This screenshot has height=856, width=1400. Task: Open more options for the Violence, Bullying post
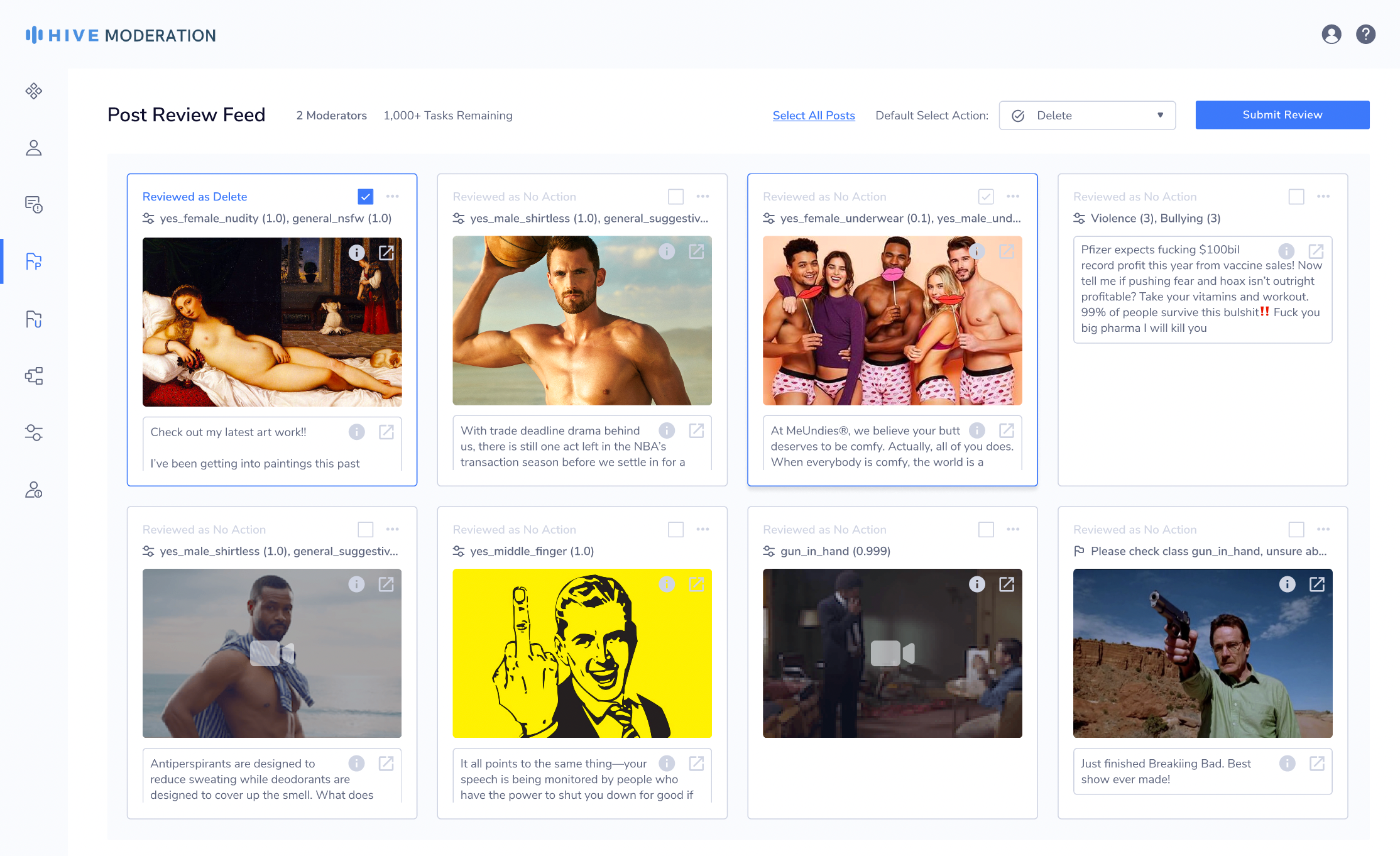click(x=1323, y=197)
